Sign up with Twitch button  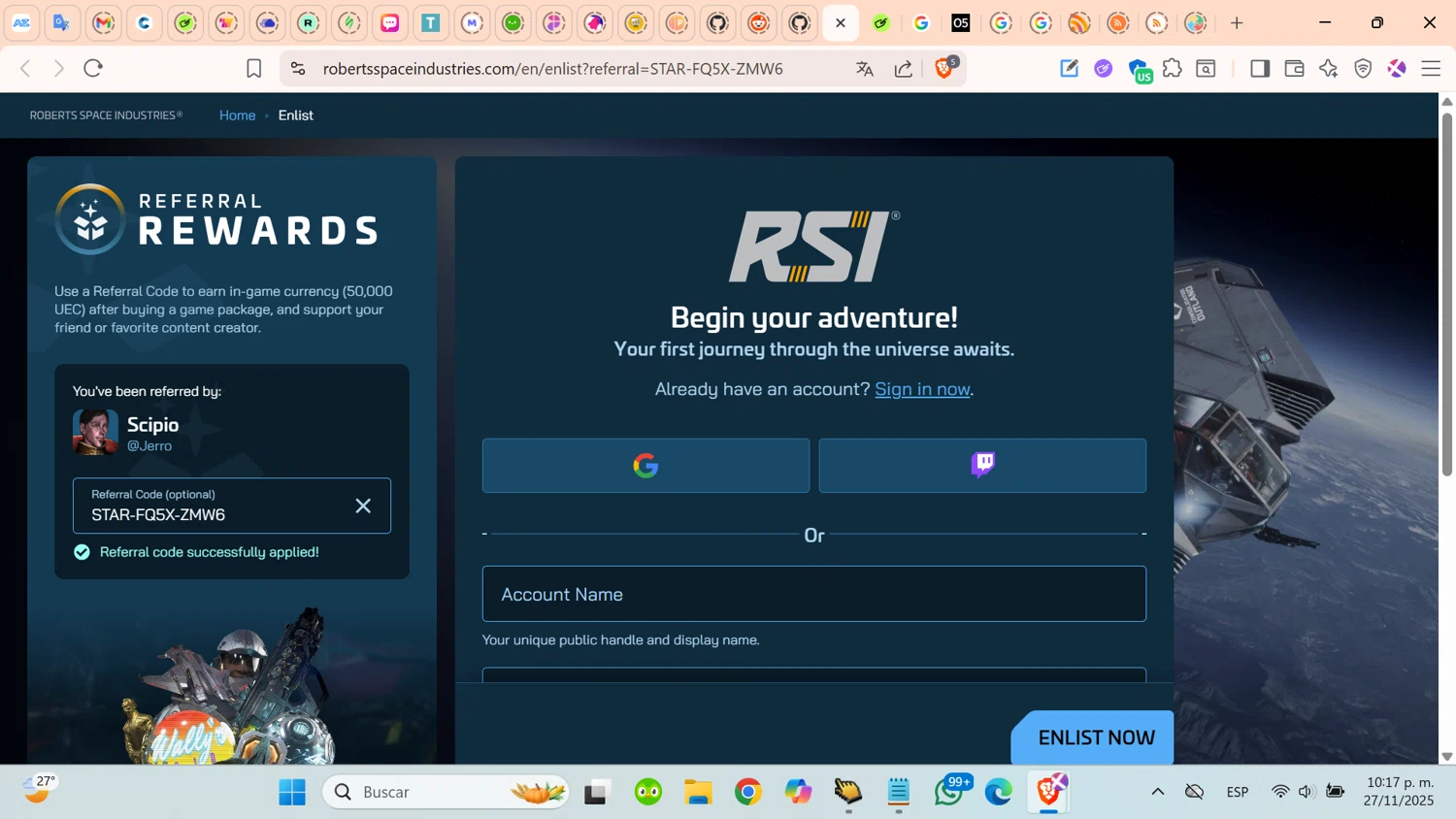[982, 466]
